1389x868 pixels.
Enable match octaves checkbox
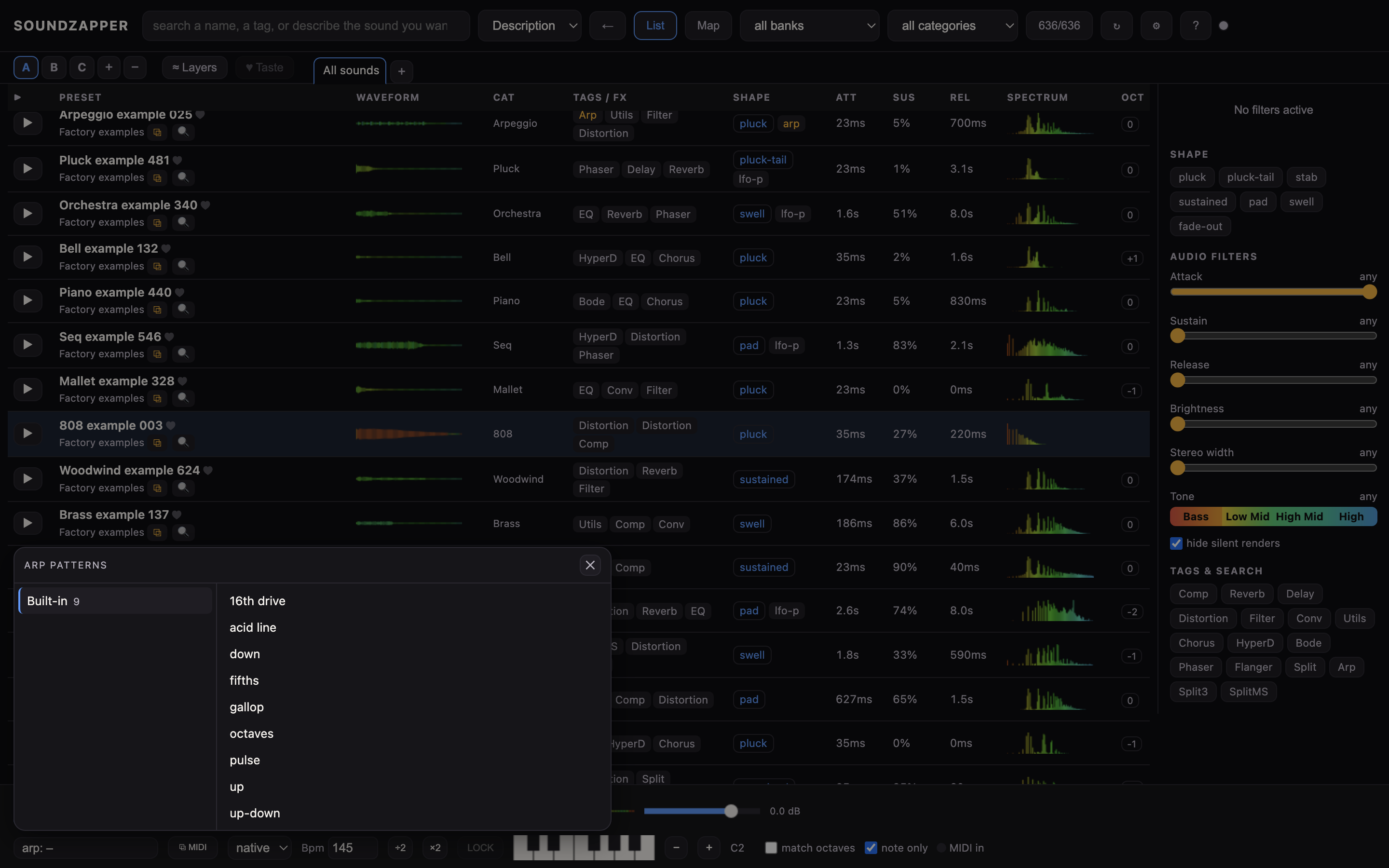pyautogui.click(x=771, y=848)
